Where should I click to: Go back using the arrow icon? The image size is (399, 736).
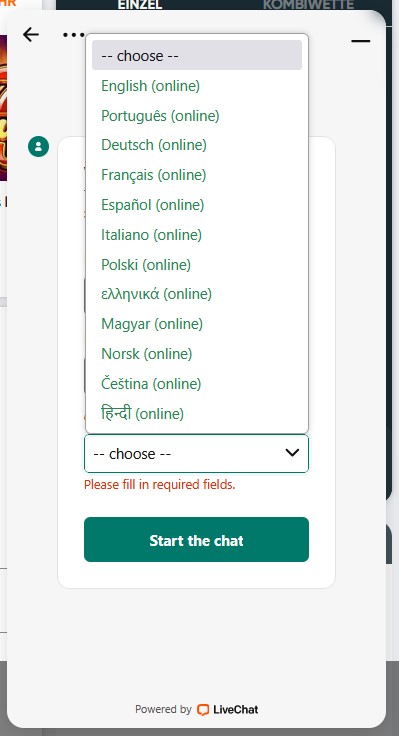pos(31,34)
